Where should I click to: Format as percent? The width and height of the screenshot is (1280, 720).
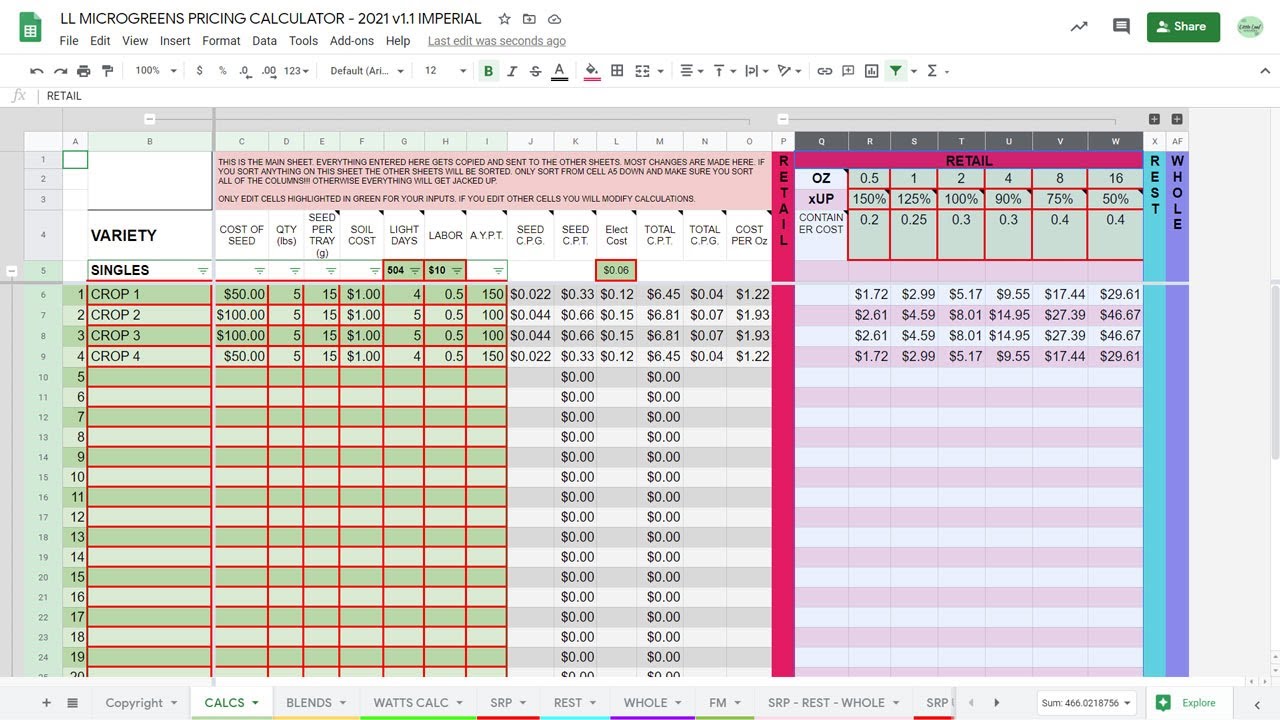pos(222,71)
